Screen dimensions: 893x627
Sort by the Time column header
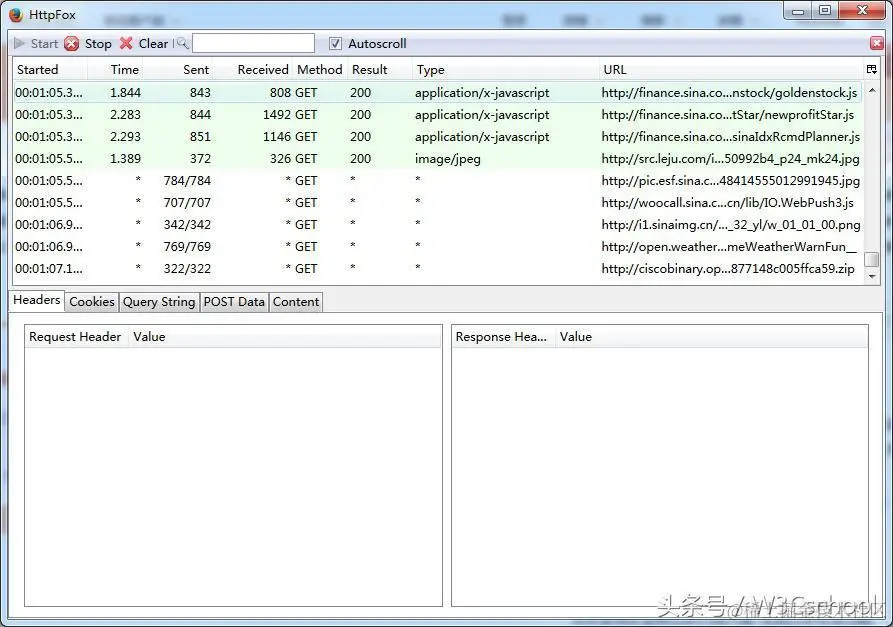coord(115,69)
